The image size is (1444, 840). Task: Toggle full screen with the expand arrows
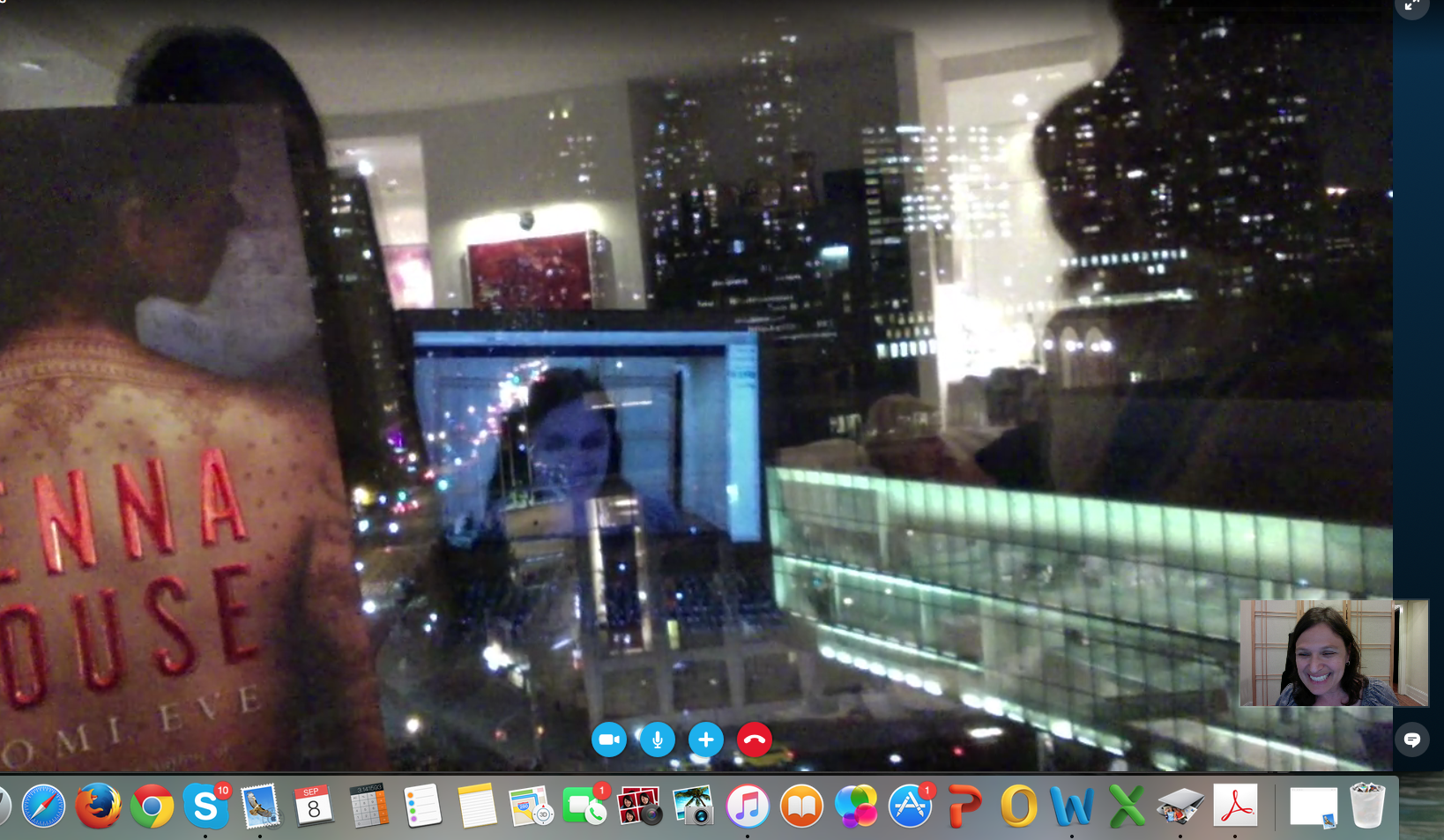(1411, 6)
